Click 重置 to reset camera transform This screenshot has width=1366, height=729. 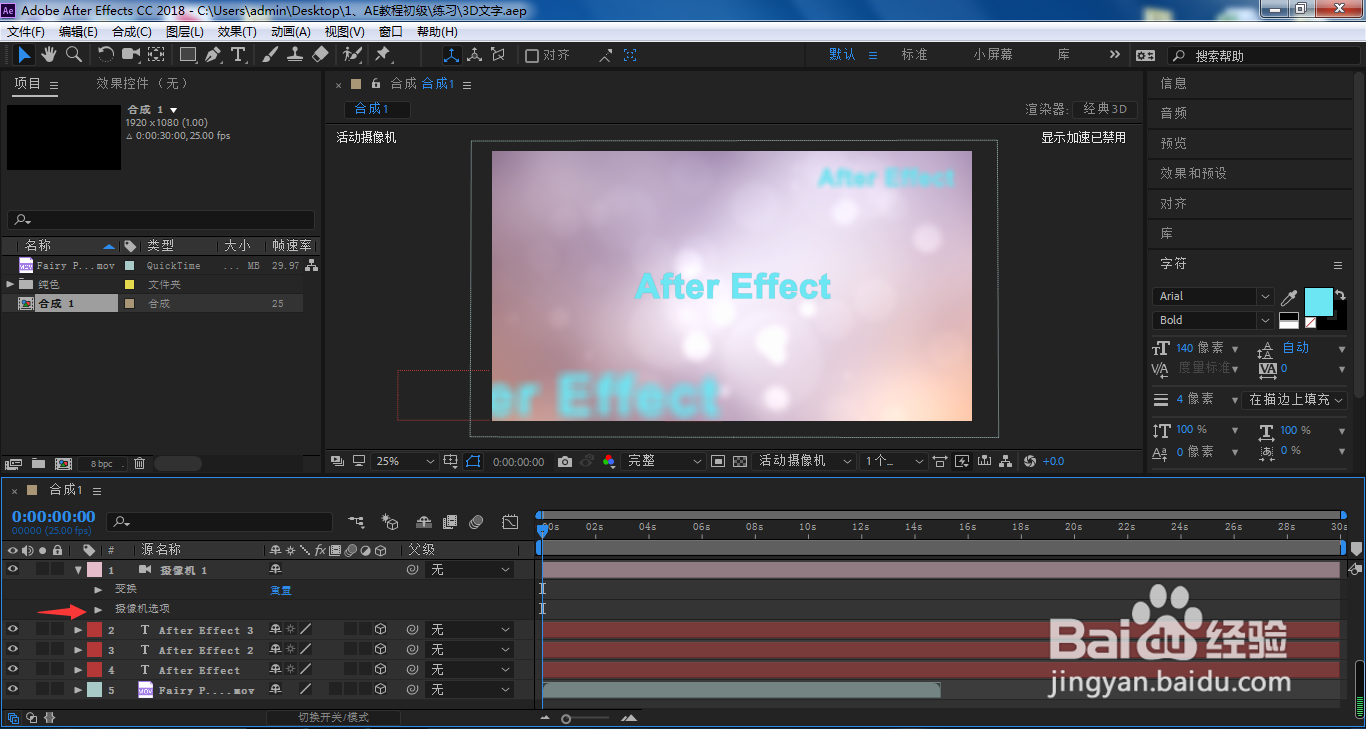click(281, 590)
